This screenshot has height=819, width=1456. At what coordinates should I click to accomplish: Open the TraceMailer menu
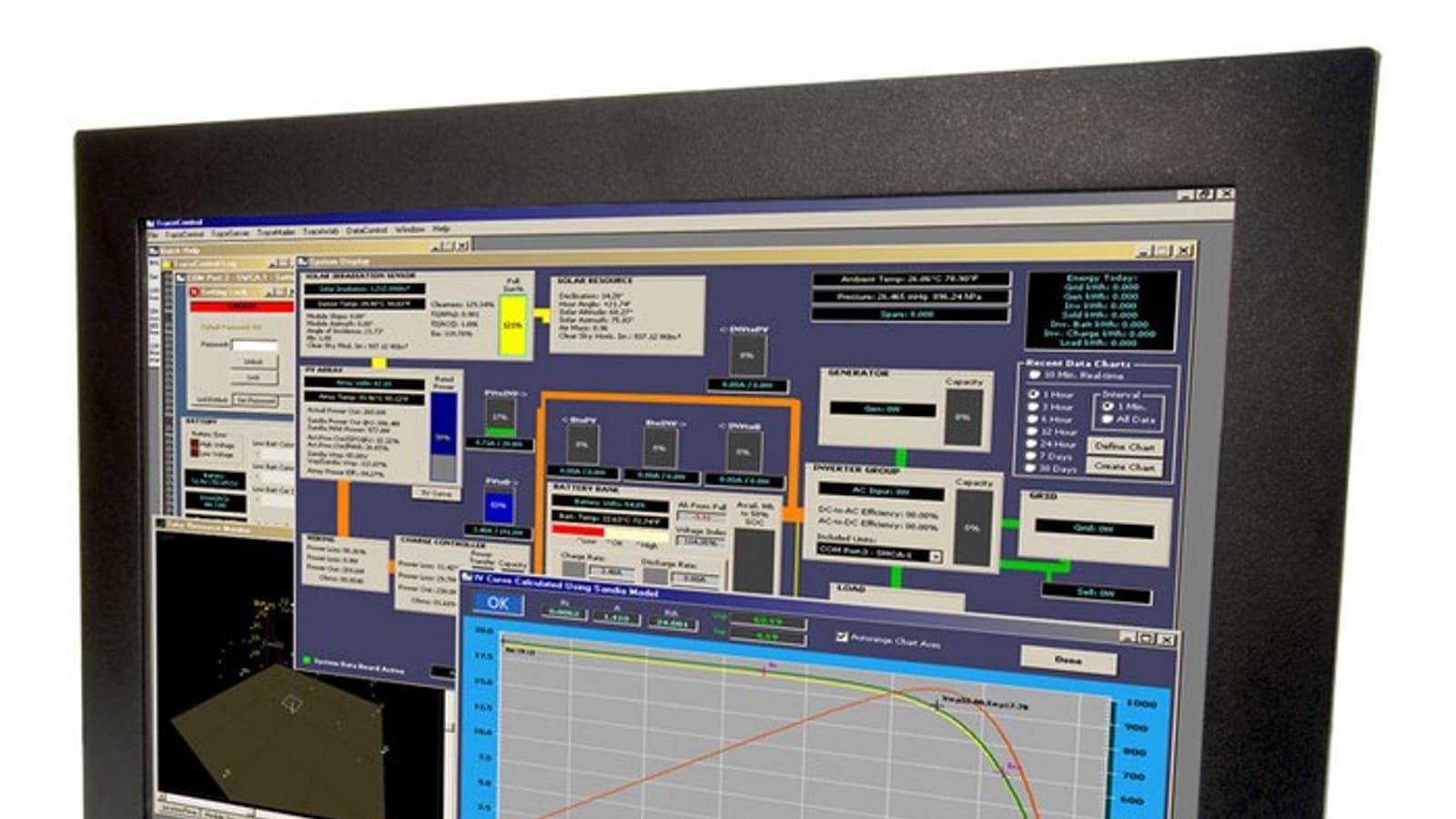(276, 233)
